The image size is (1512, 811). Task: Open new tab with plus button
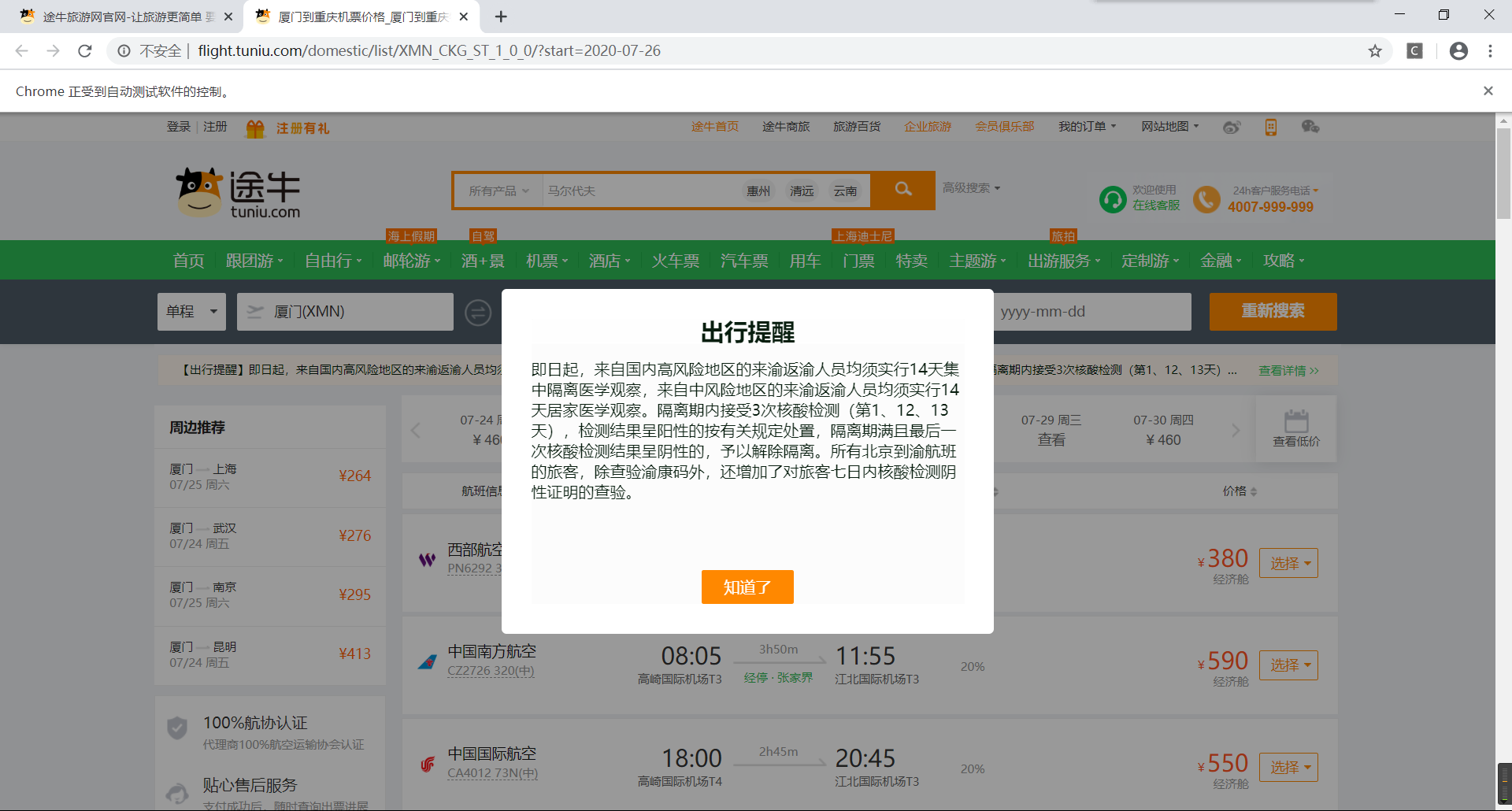click(x=501, y=17)
